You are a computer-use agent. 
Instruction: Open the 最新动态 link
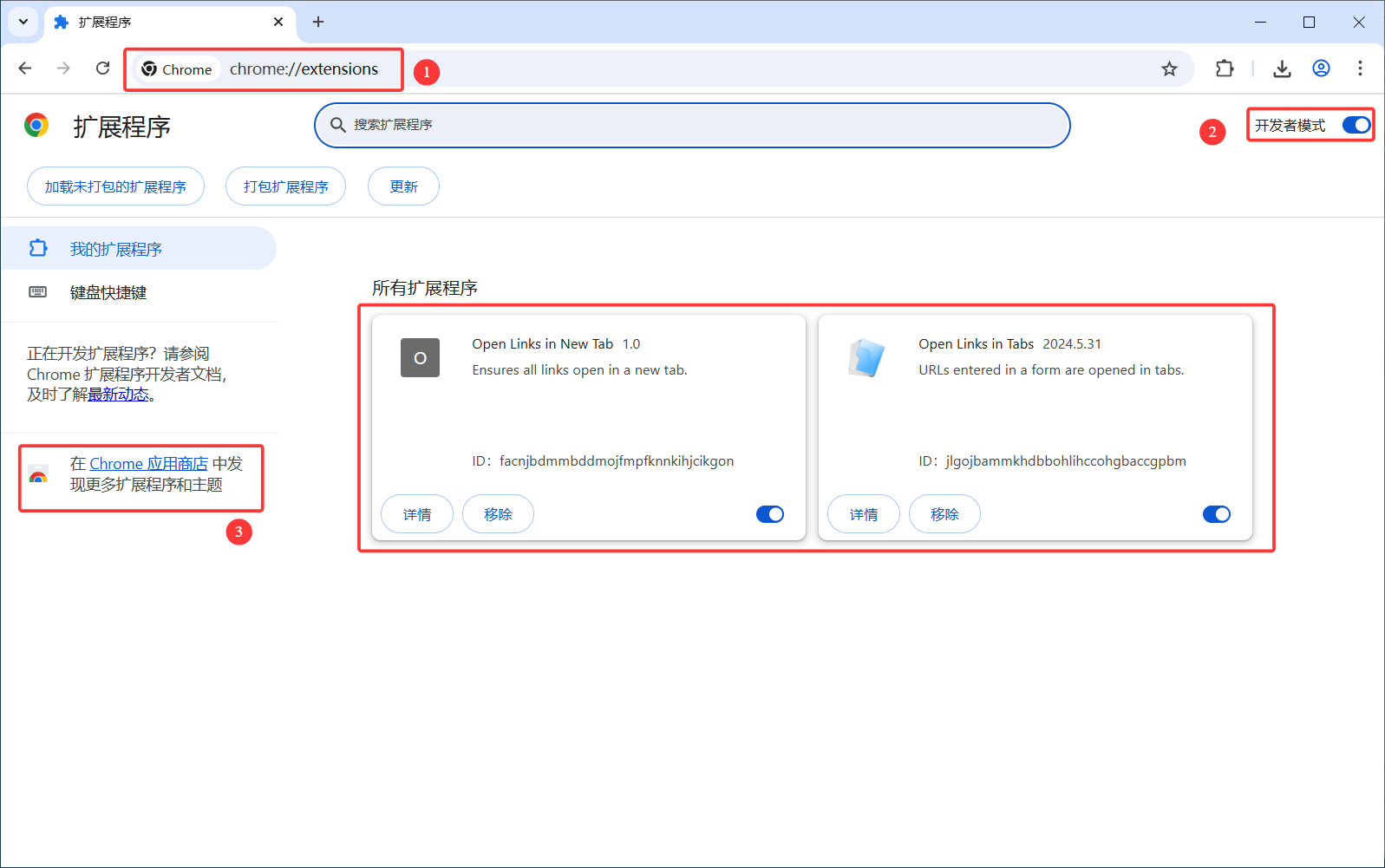pyautogui.click(x=118, y=395)
